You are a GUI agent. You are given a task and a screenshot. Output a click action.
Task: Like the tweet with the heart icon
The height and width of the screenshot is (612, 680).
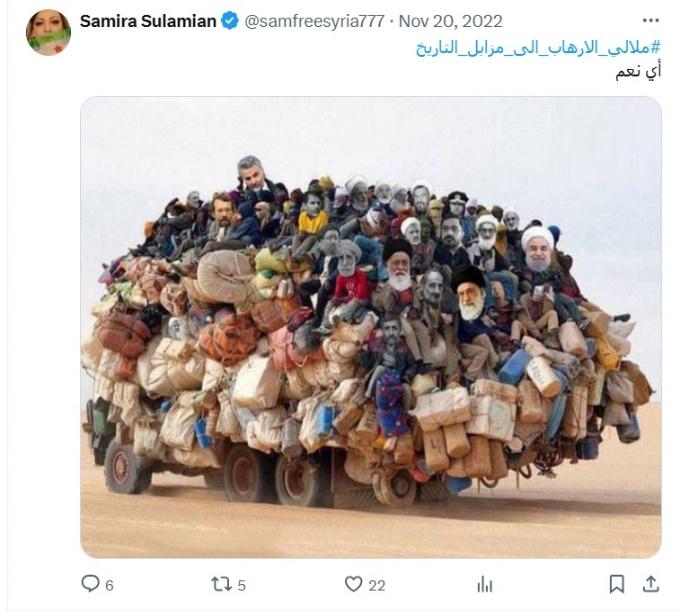[x=353, y=584]
